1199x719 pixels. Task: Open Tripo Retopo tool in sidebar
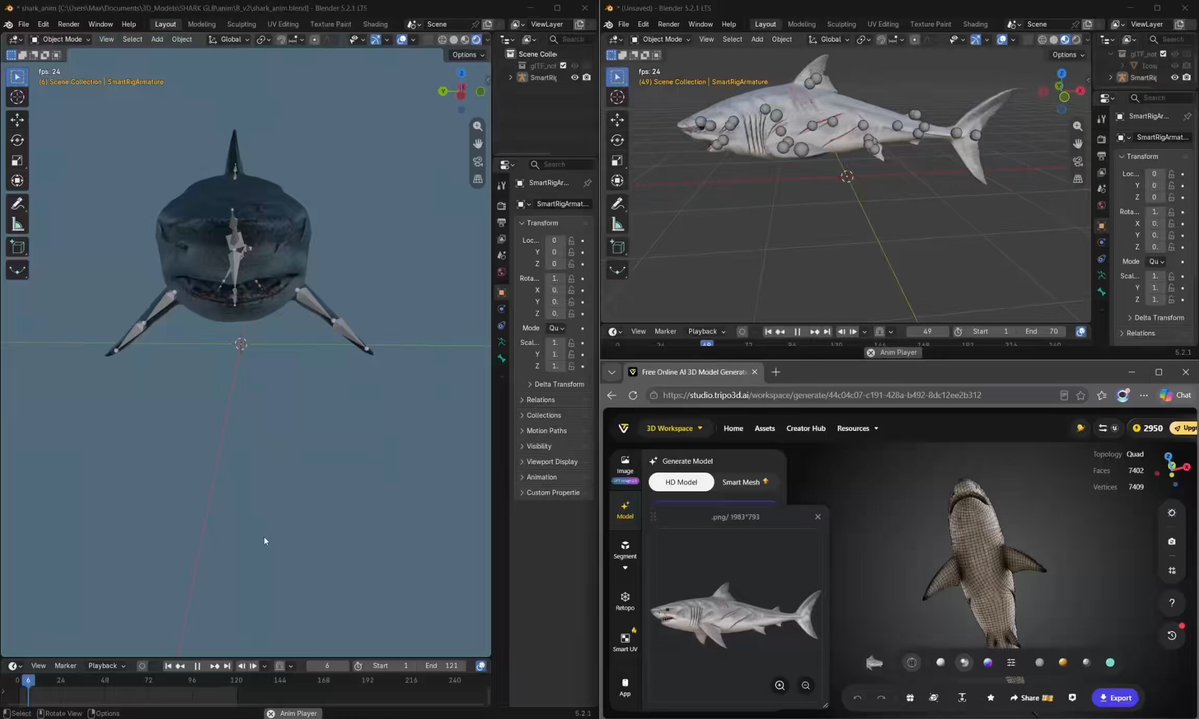pyautogui.click(x=625, y=600)
